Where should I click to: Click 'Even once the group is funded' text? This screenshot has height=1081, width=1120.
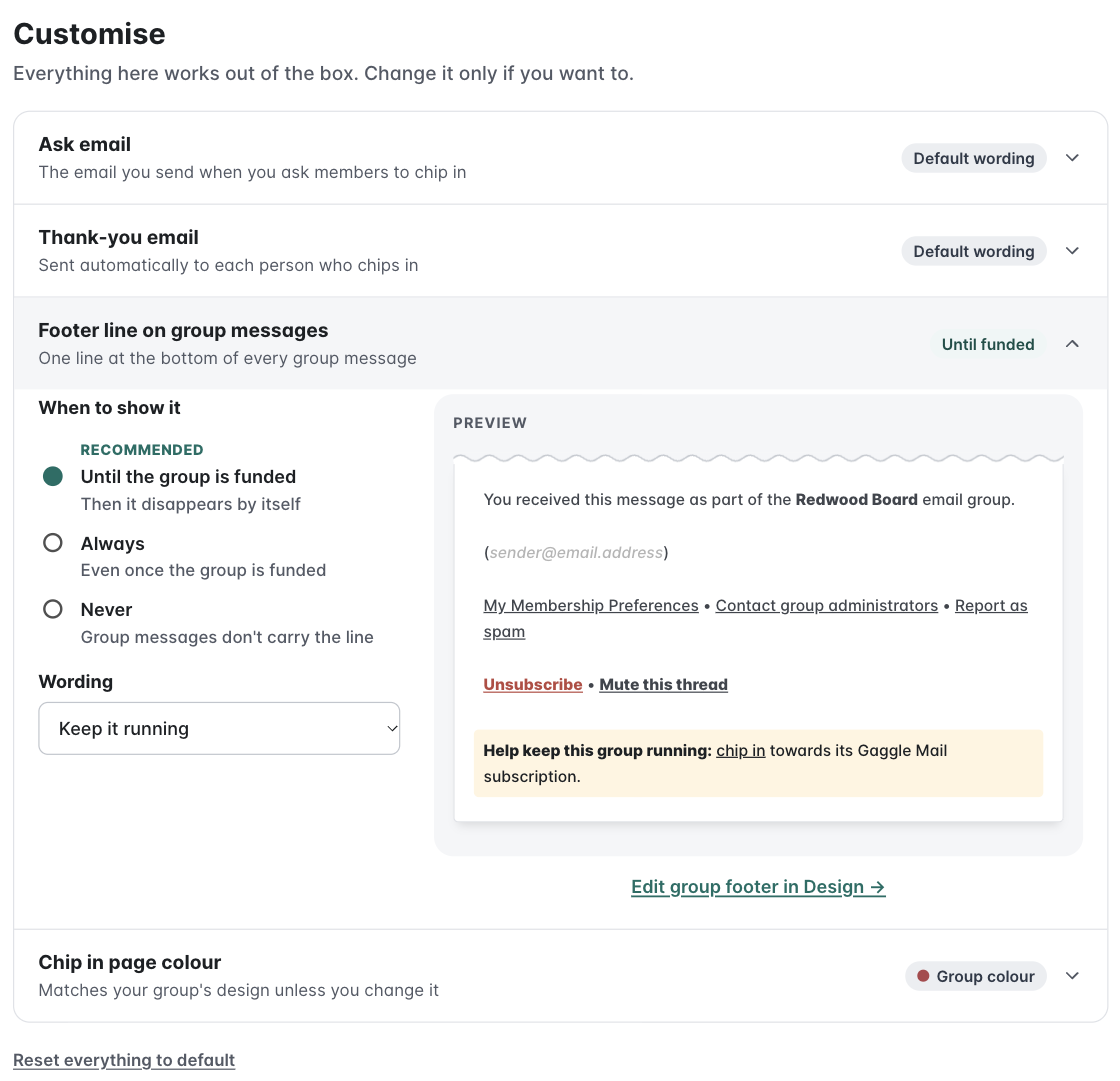[204, 570]
